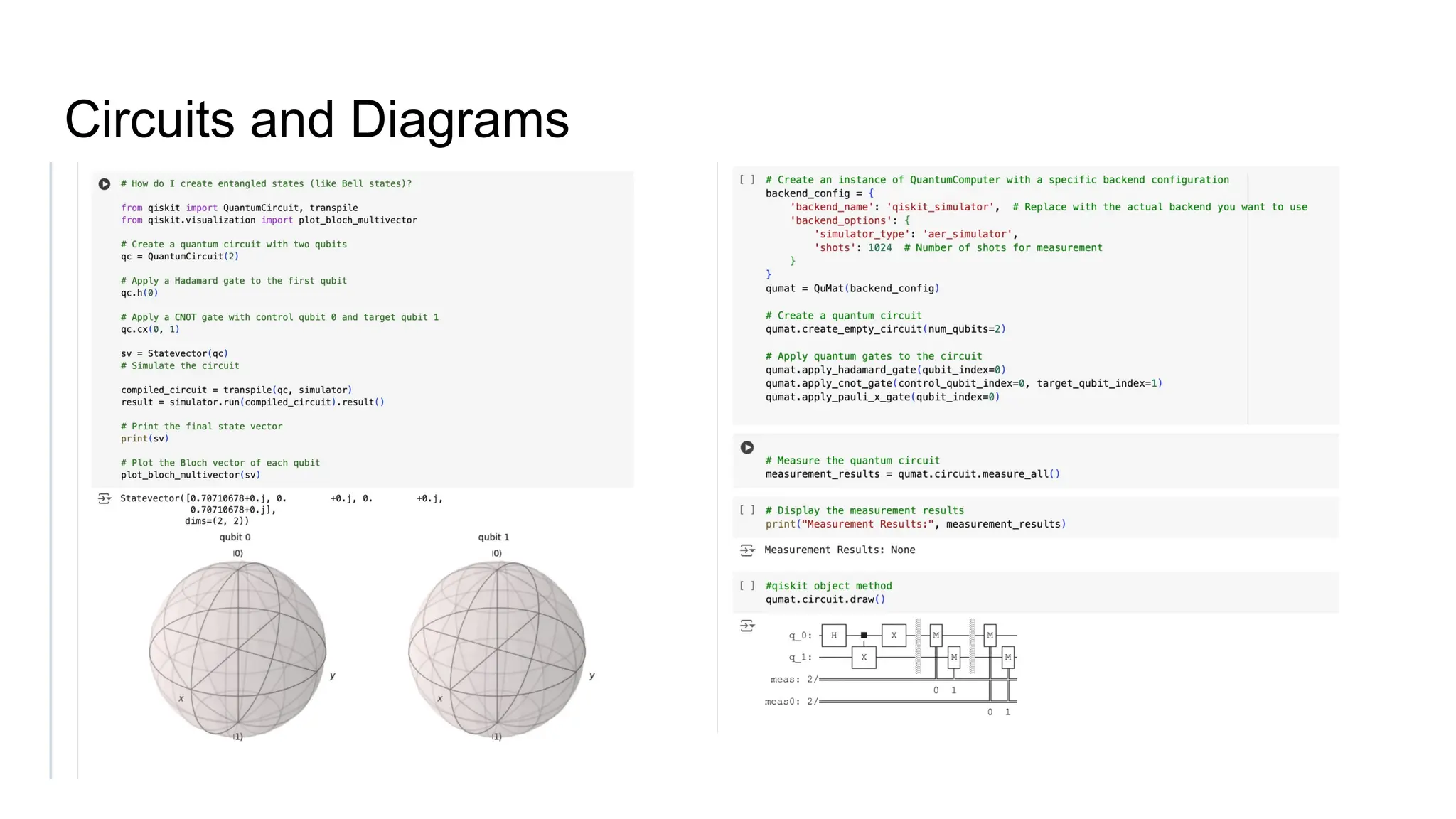Click the meas0: 2/ register label
1456x819 pixels.
tap(791, 702)
